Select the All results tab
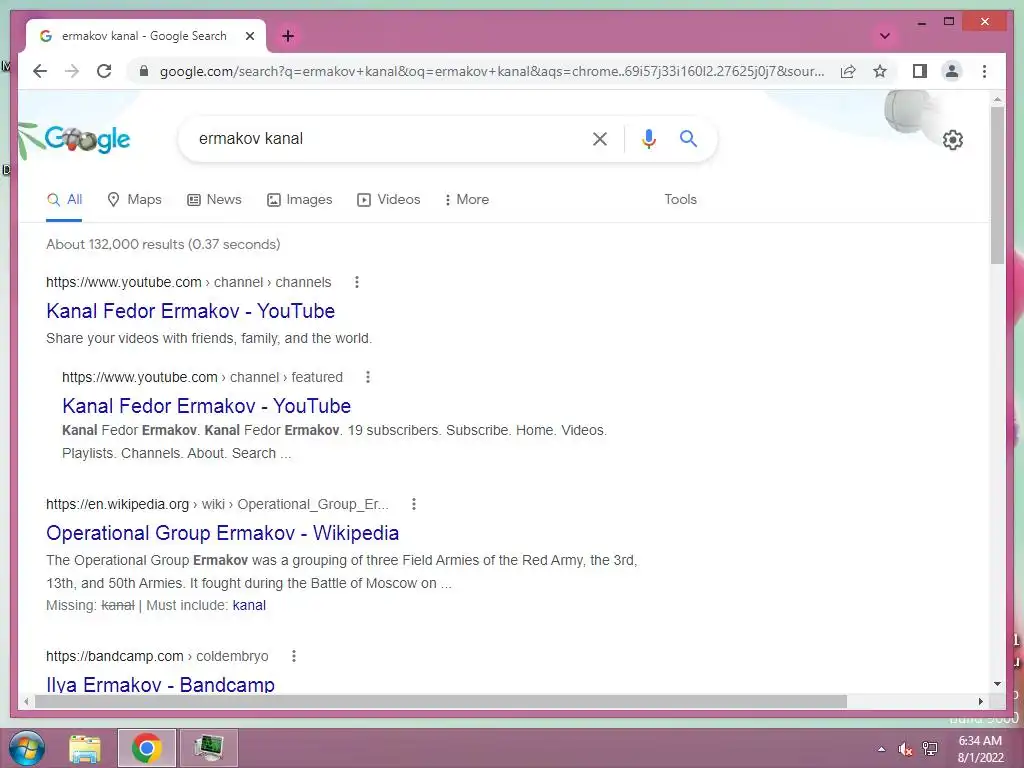The height and width of the screenshot is (768, 1024). tap(64, 200)
